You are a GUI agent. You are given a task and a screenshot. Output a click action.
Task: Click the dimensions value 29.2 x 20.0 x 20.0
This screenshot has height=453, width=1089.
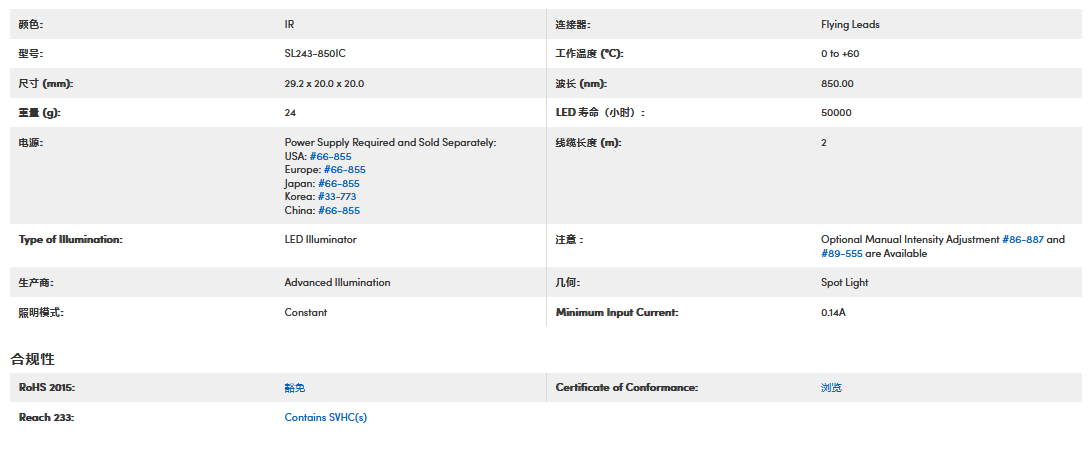coord(324,84)
